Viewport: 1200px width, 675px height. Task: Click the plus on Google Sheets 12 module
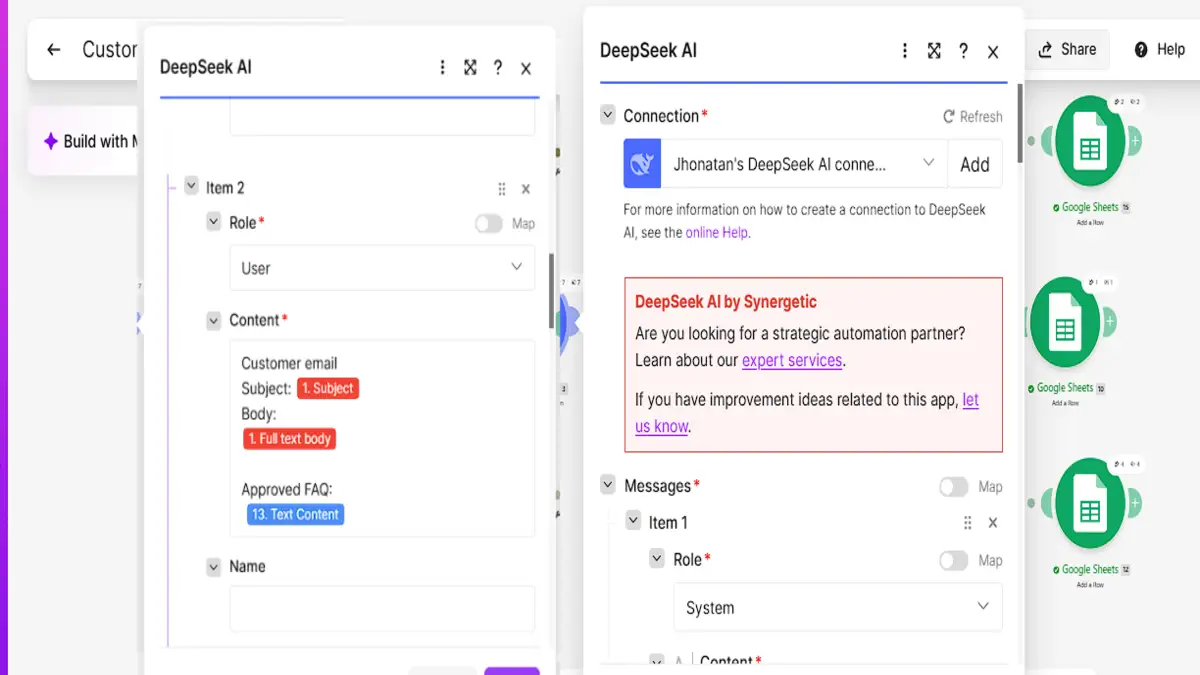[x=1135, y=504]
